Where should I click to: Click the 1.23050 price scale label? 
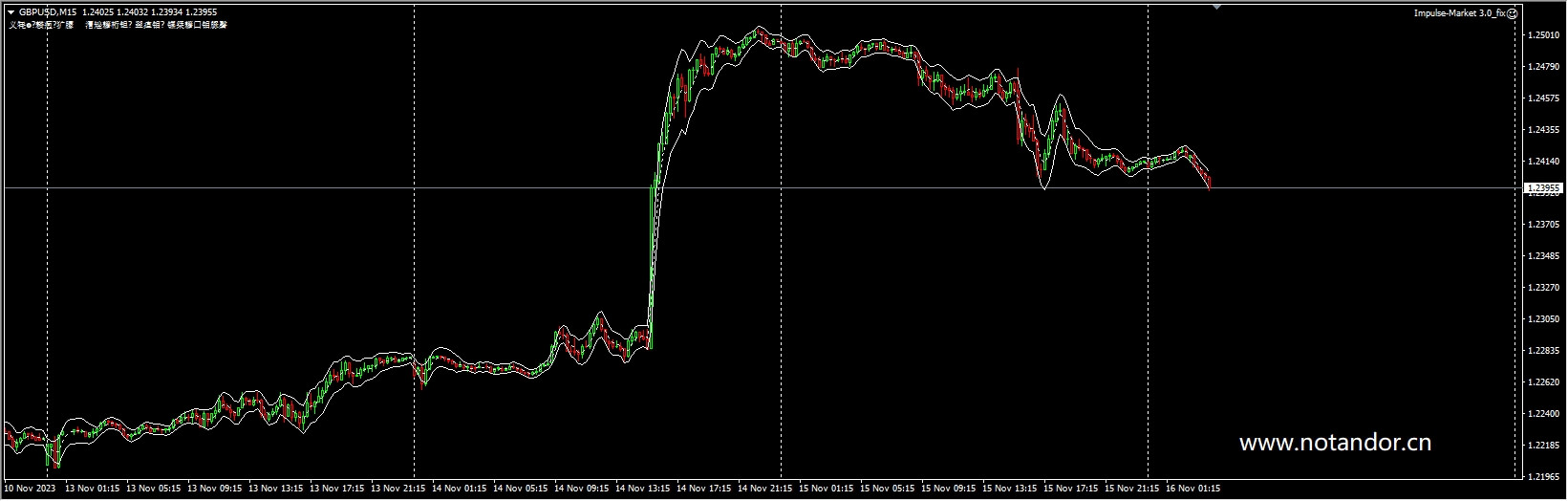coord(1544,319)
